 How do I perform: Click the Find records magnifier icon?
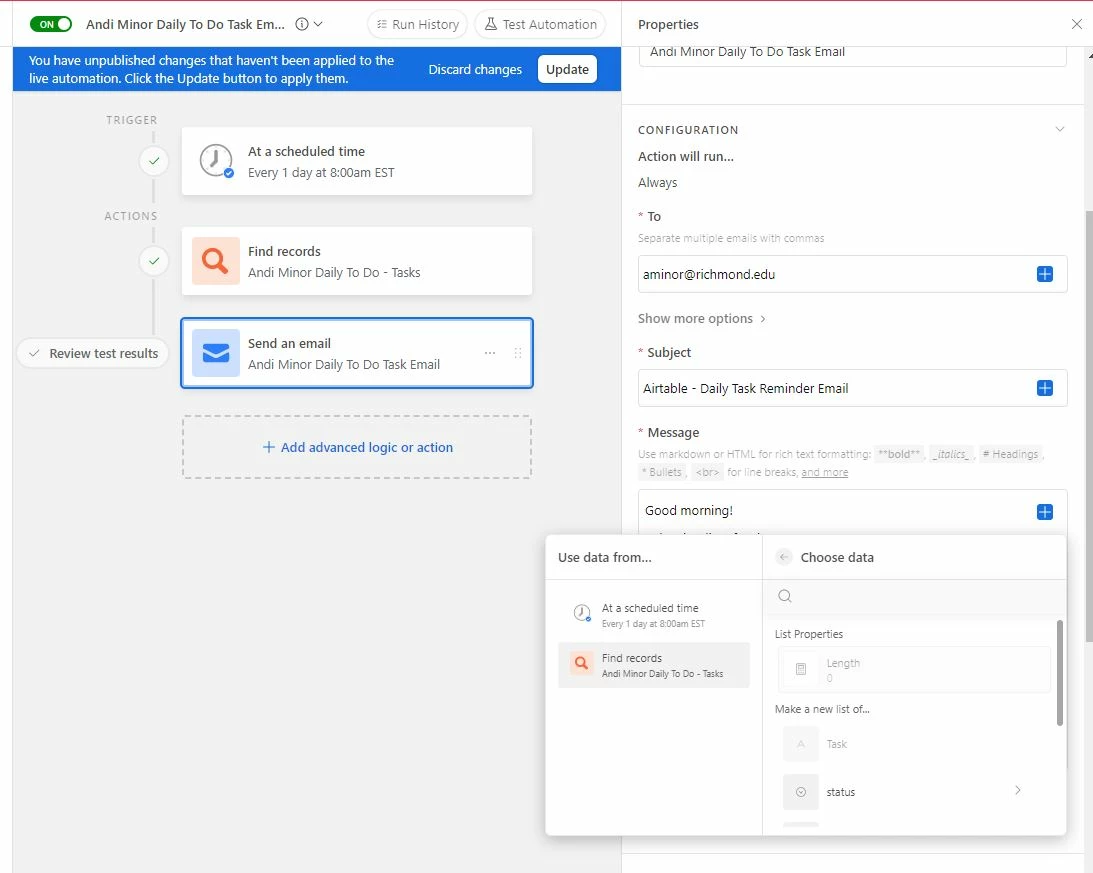point(216,261)
